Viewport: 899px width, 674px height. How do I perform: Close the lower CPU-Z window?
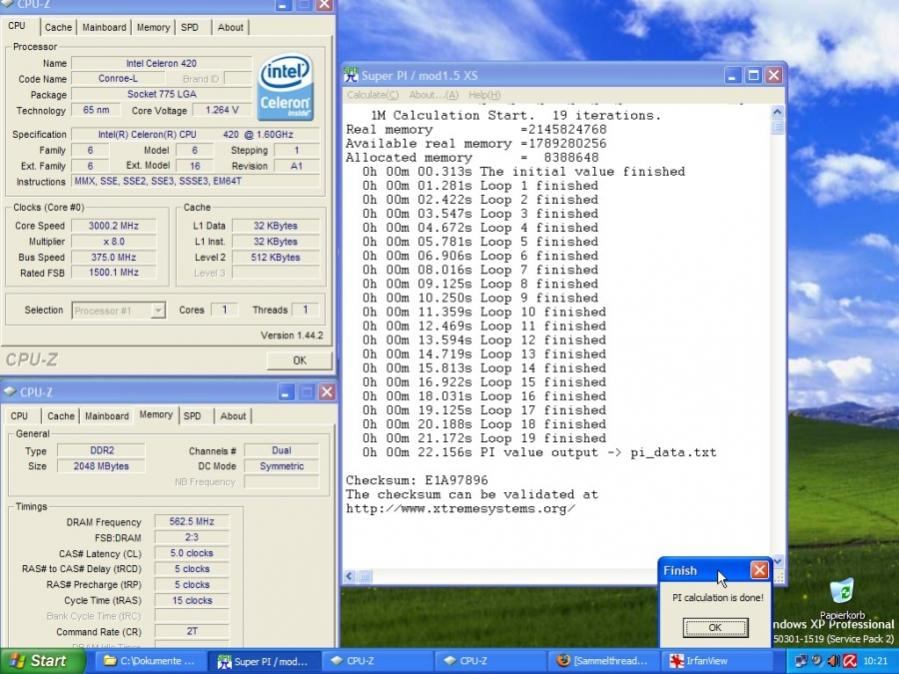click(327, 392)
